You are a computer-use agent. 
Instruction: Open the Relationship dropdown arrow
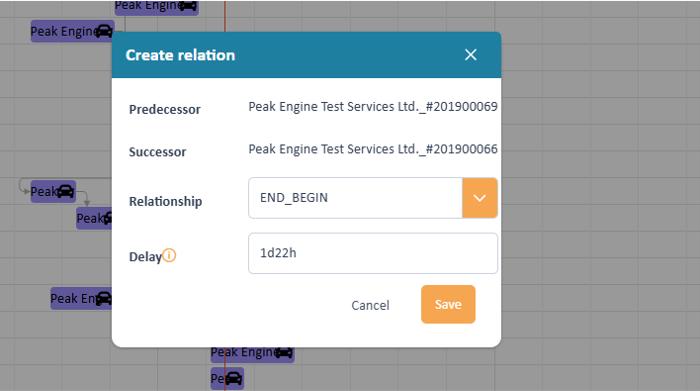click(x=479, y=198)
